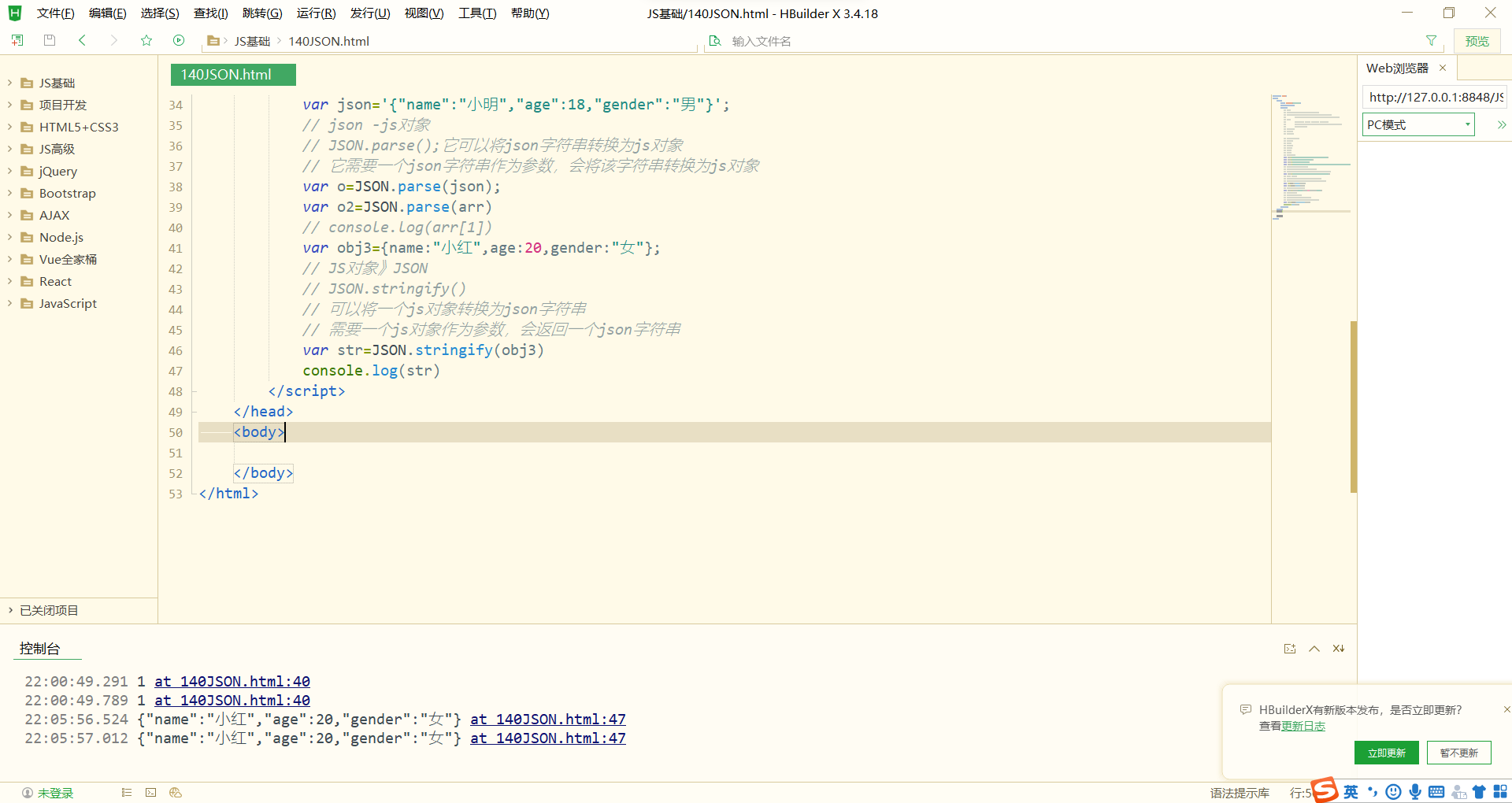Viewport: 1512px width, 803px height.
Task: Save the file with the save icon
Action: [49, 40]
